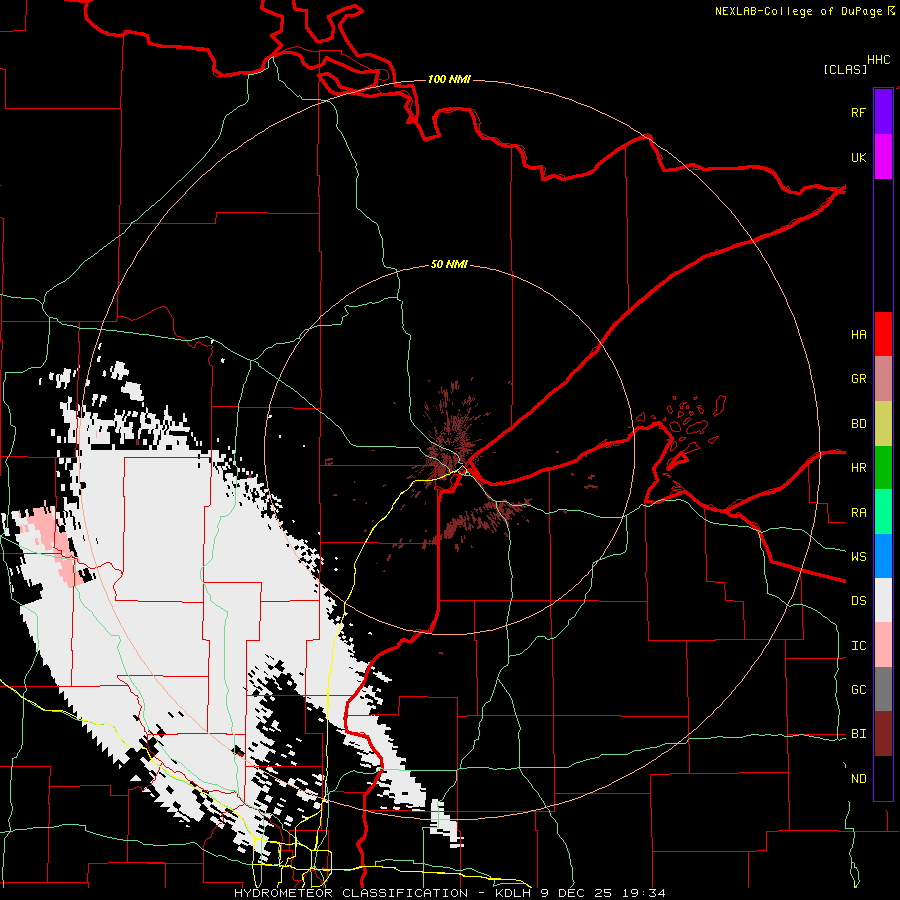Click the HR legend label
The width and height of the screenshot is (900, 900).
[x=858, y=468]
